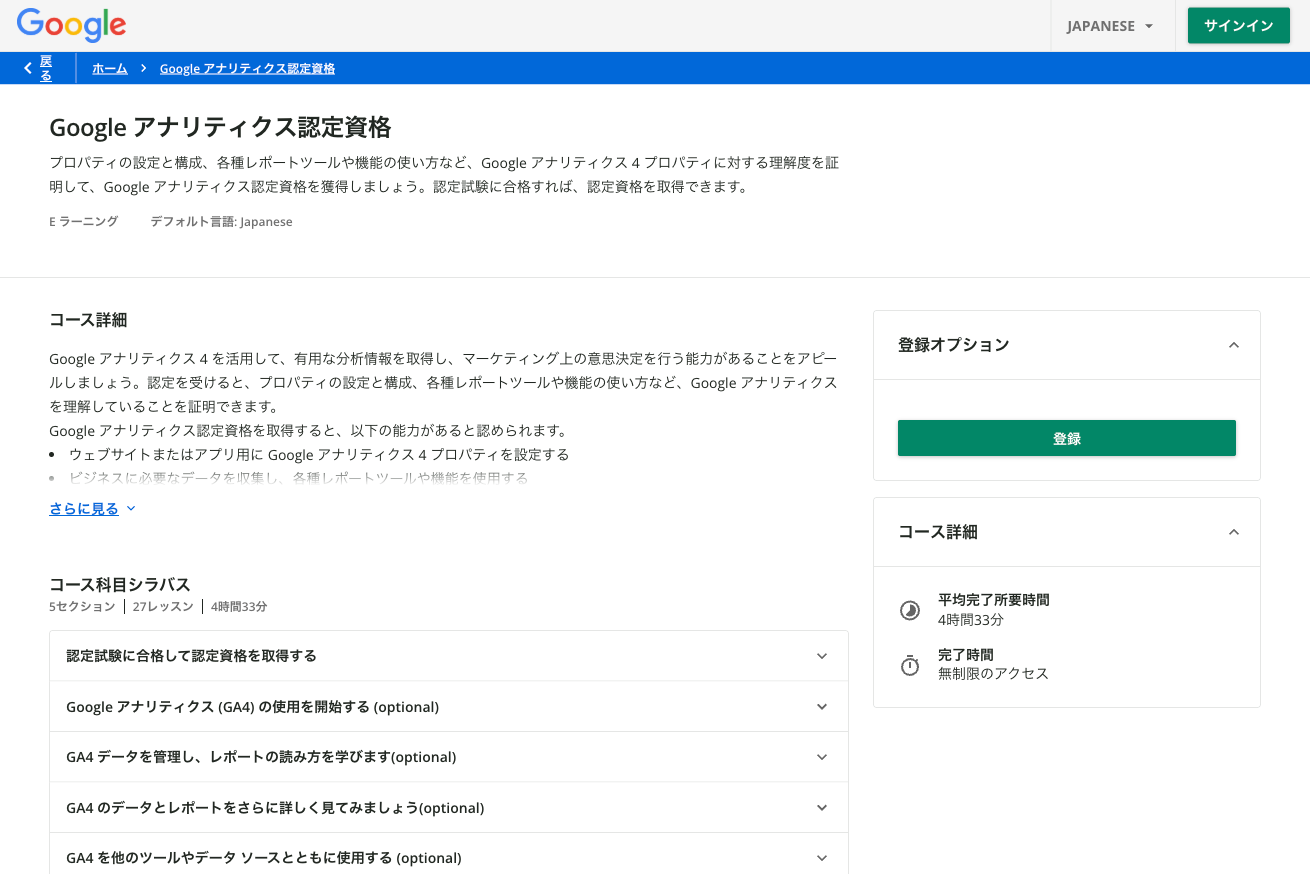Click the green 登録 button
The image size is (1310, 874).
coord(1066,438)
